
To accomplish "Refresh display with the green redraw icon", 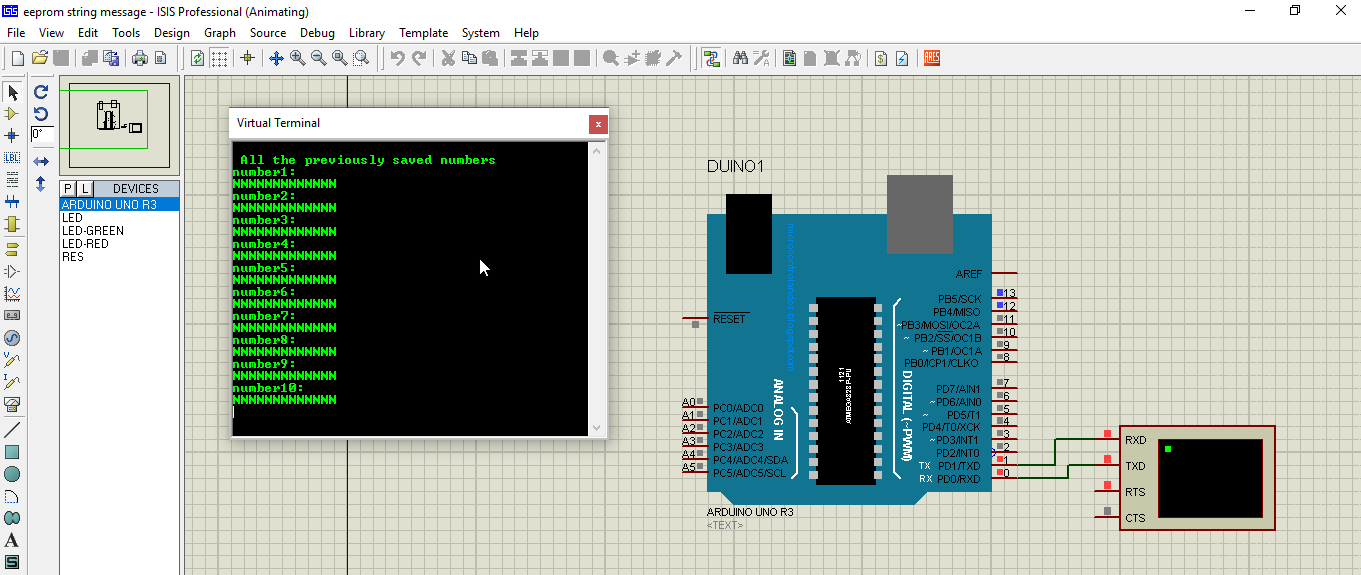I will (198, 58).
